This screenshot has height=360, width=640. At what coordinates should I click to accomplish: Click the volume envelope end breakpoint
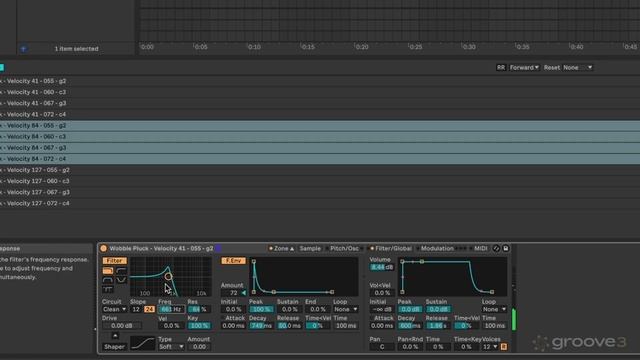click(x=492, y=292)
